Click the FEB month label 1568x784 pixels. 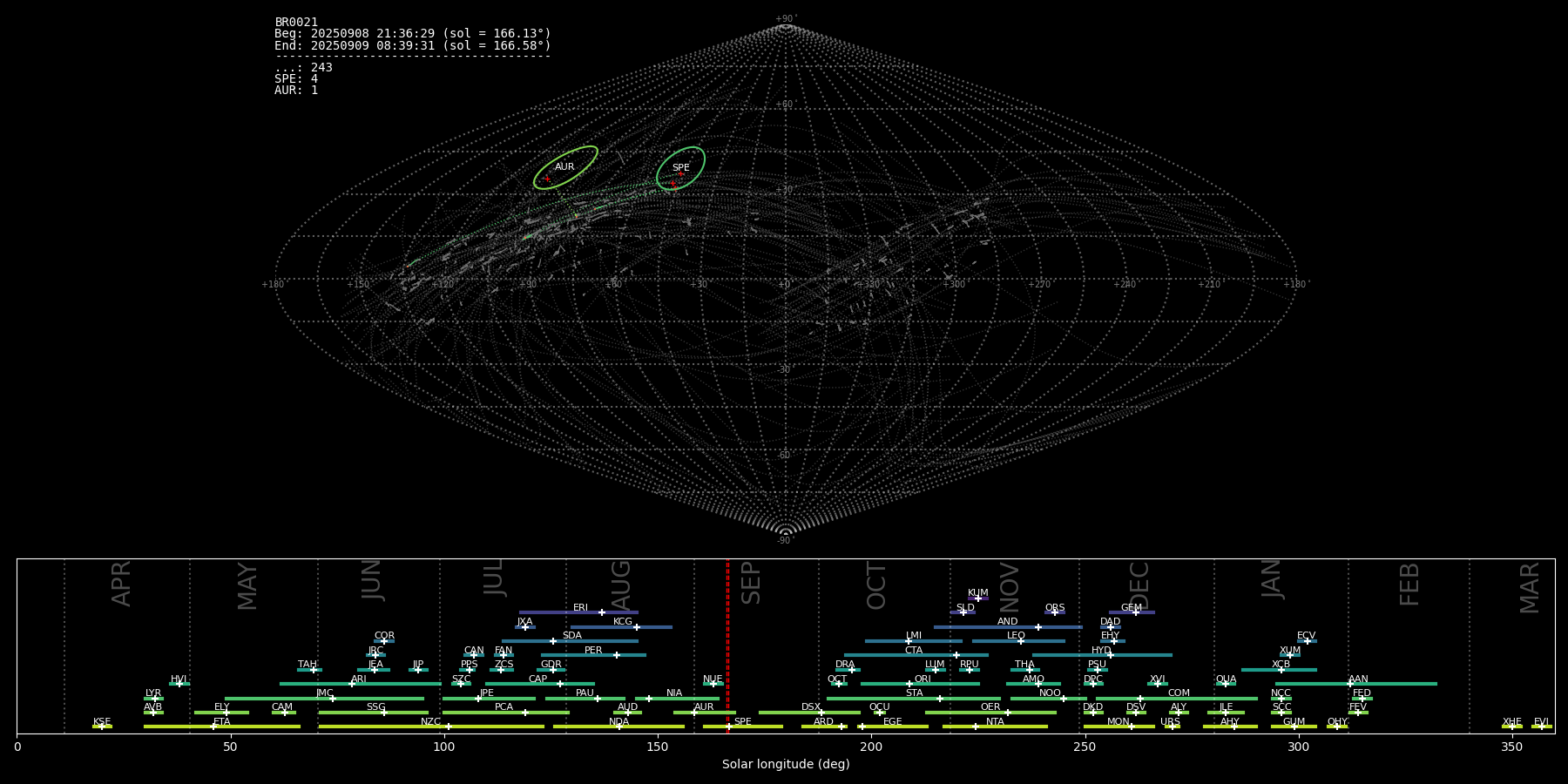click(1409, 584)
